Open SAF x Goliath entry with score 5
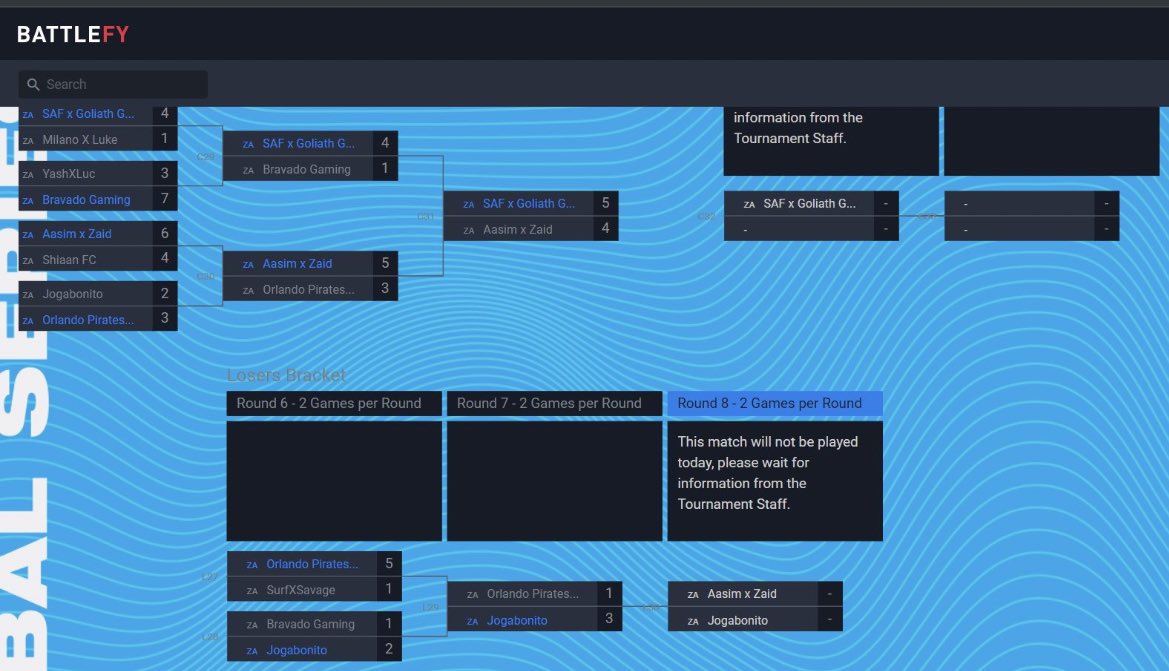The image size is (1169, 671). [x=531, y=203]
